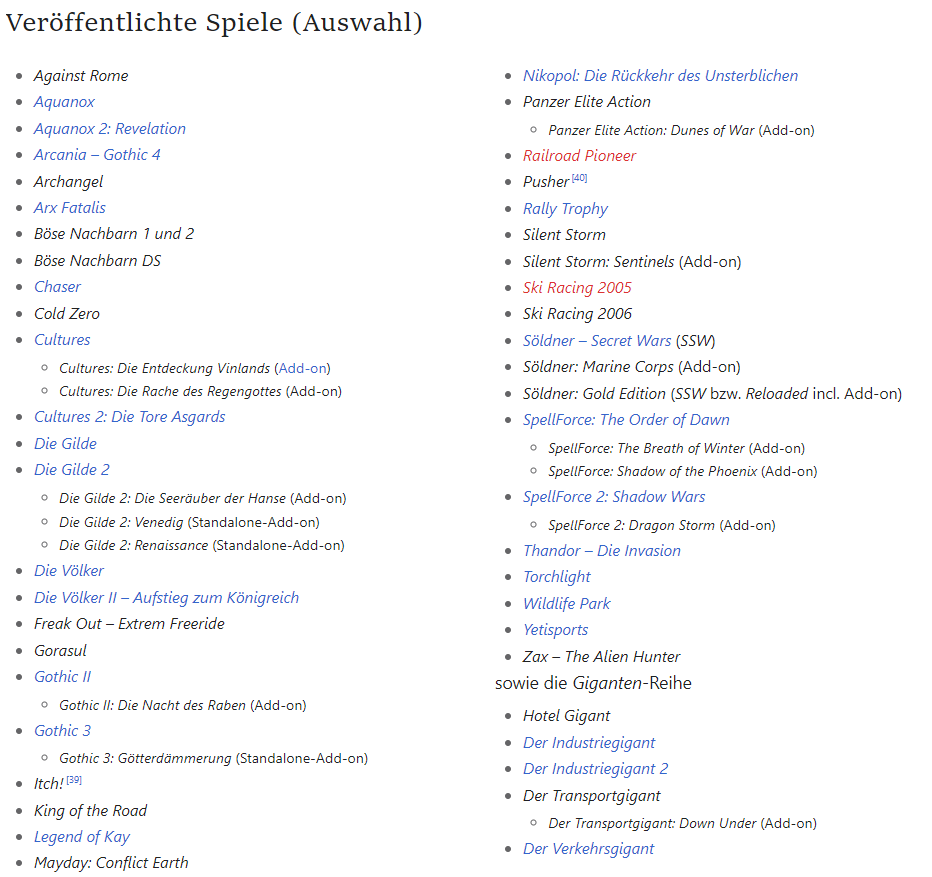Open the Aquanox article link

(64, 102)
